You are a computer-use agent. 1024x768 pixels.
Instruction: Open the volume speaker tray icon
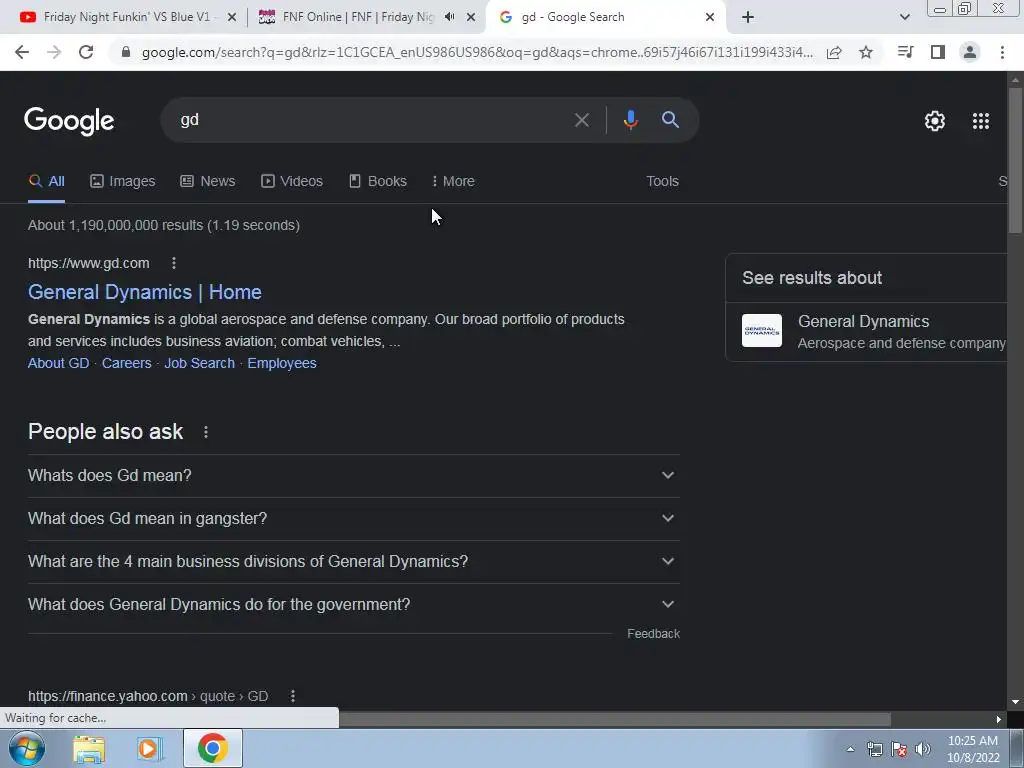[x=923, y=749]
